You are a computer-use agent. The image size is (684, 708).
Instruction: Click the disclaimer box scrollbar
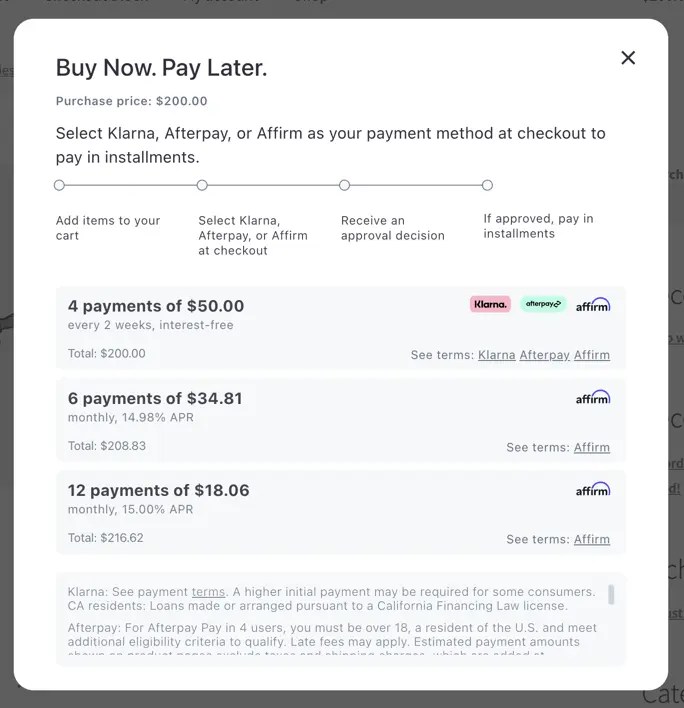611,595
